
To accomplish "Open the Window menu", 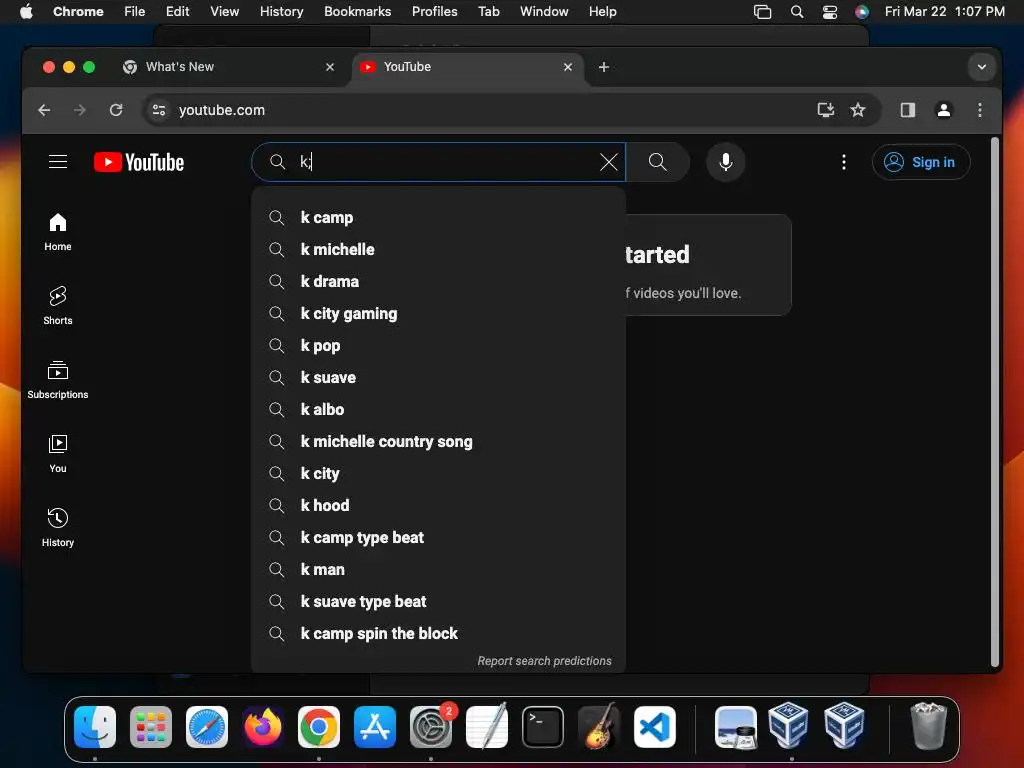I will click(x=544, y=11).
